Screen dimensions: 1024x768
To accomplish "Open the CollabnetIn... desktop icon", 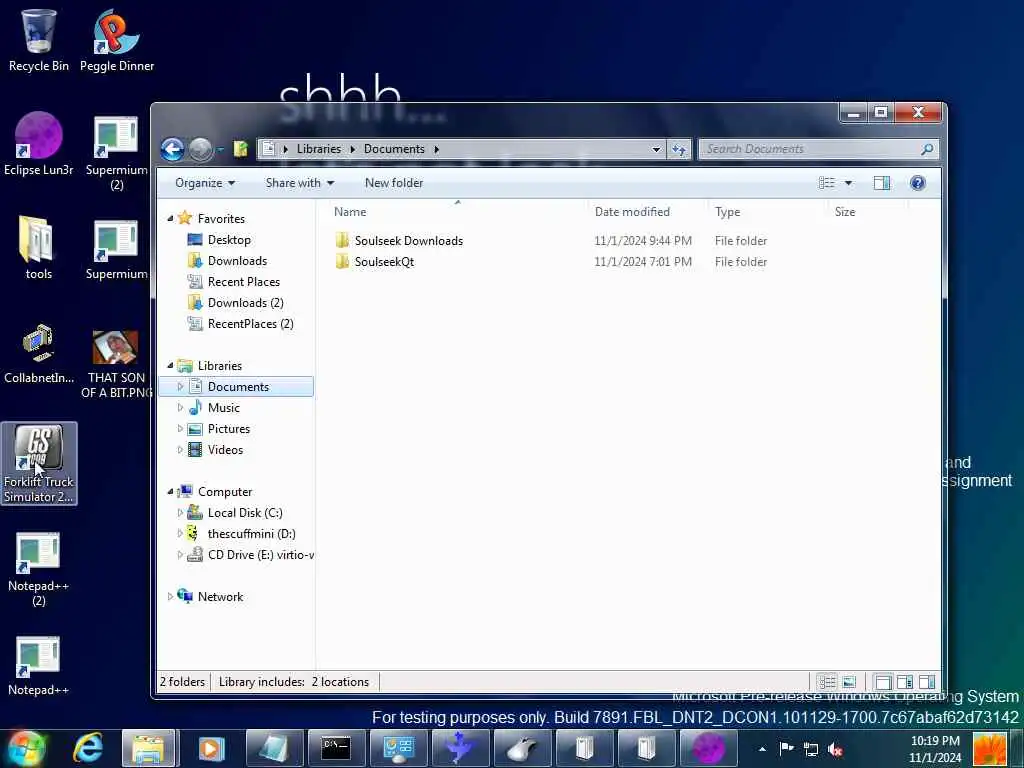I will click(x=39, y=353).
